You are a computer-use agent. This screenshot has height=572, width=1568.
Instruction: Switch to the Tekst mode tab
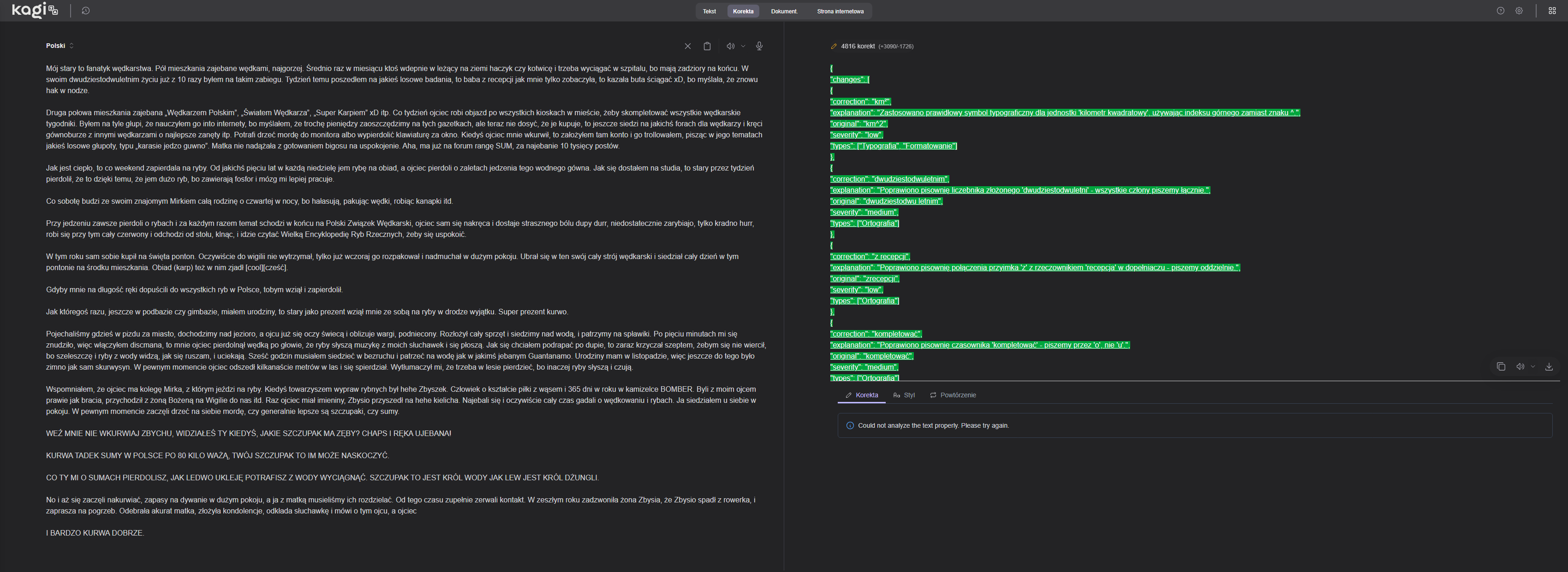pyautogui.click(x=709, y=11)
